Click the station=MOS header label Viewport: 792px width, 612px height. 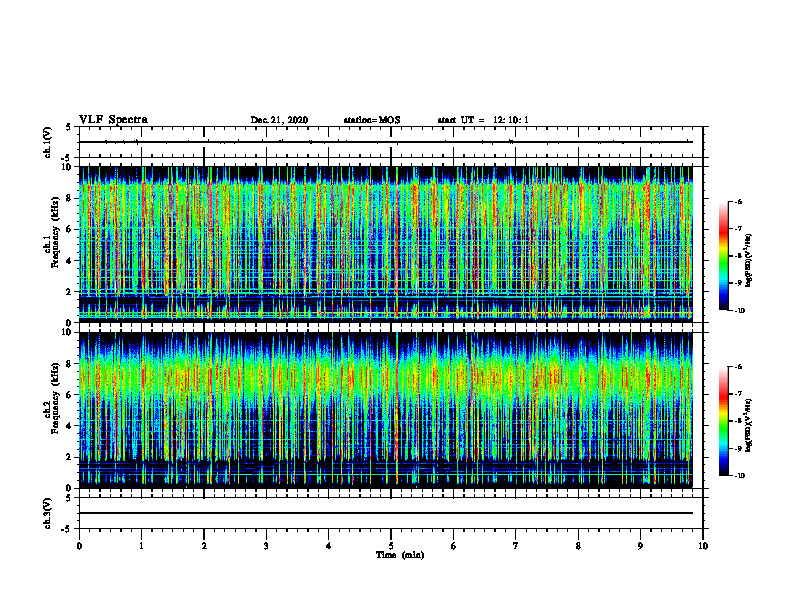click(372, 120)
